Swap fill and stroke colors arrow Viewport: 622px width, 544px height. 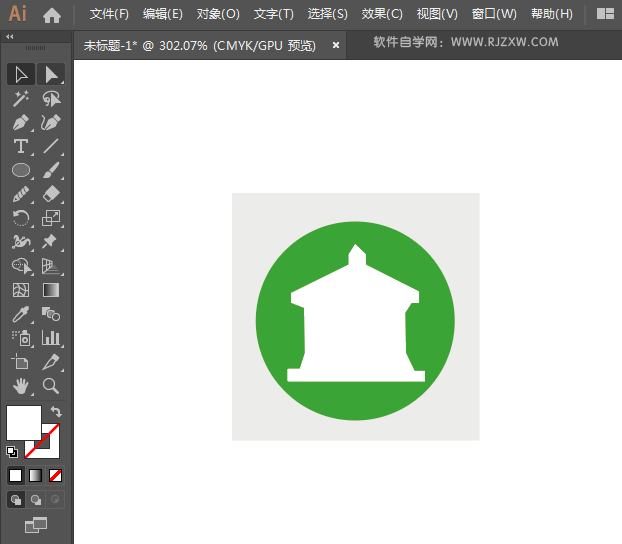(x=56, y=411)
